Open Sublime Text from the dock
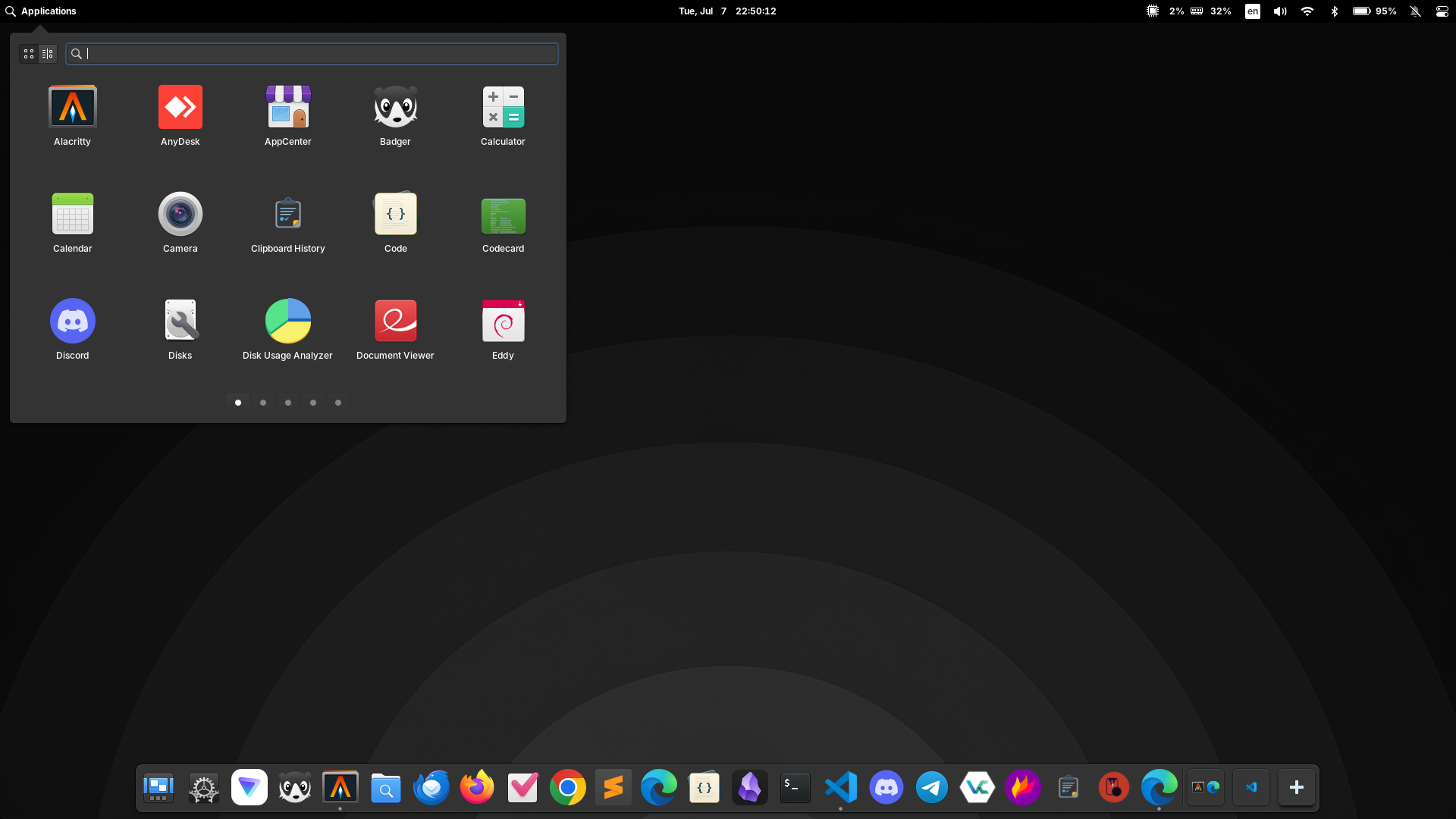1456x819 pixels. [x=613, y=788]
